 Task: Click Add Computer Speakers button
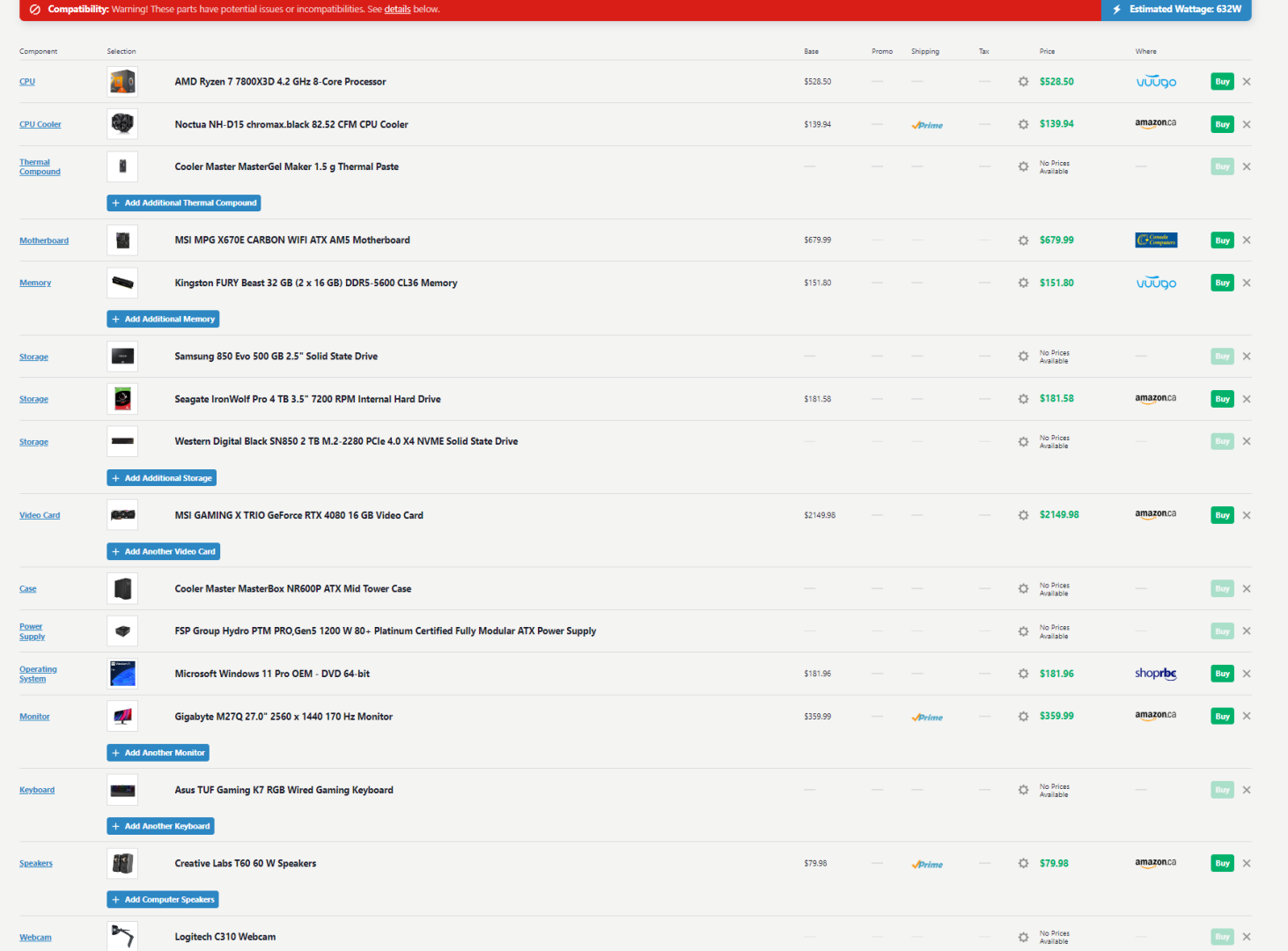coord(163,899)
